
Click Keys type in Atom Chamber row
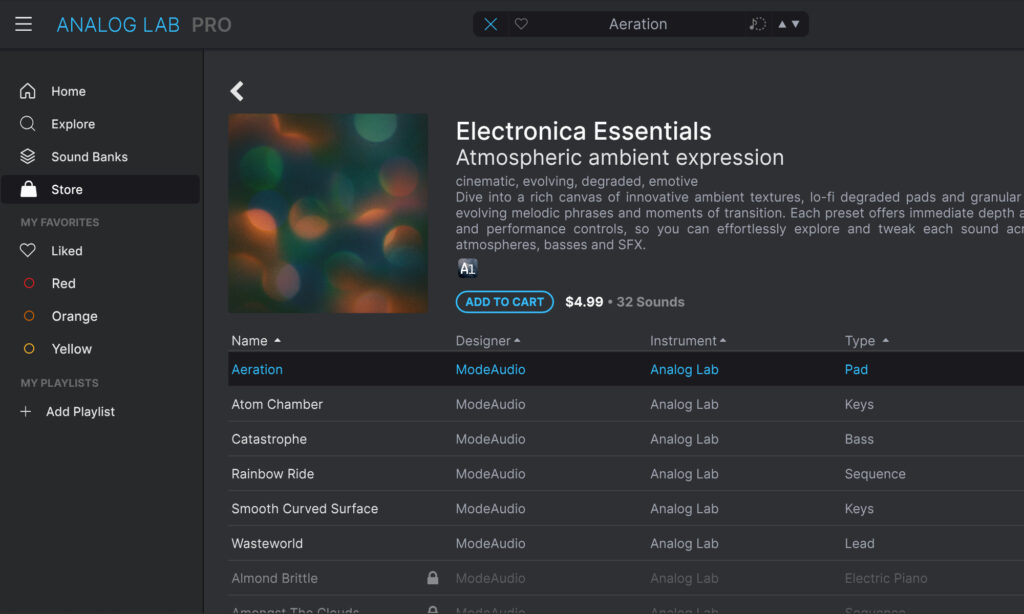click(x=859, y=404)
